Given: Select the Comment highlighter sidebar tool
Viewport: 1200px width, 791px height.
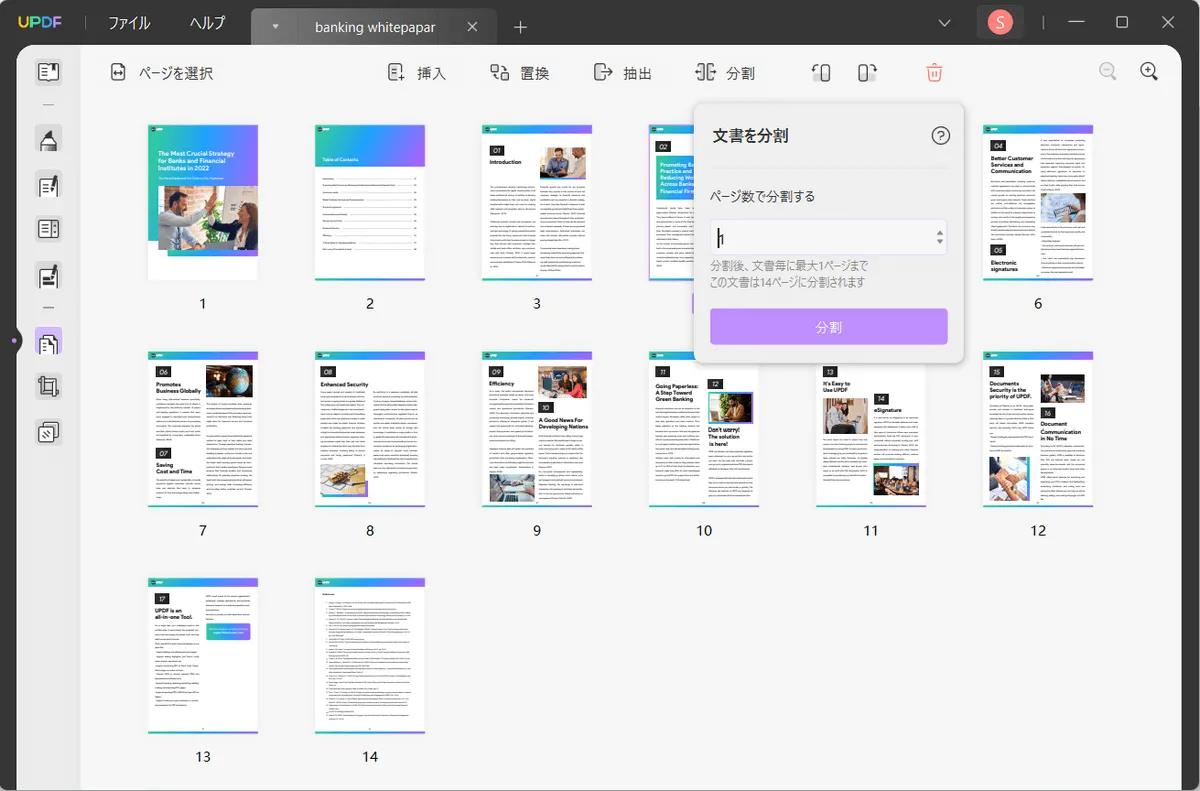Looking at the screenshot, I should point(48,139).
